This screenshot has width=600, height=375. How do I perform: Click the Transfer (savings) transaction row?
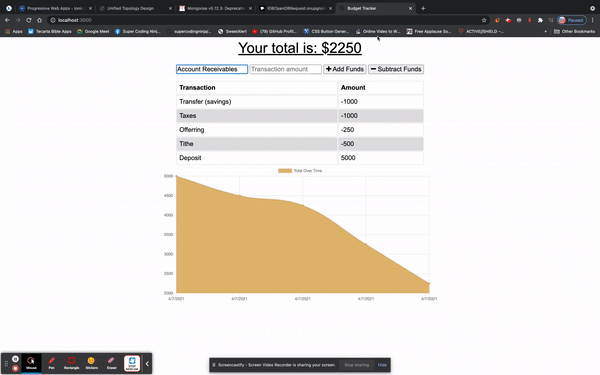click(x=300, y=102)
